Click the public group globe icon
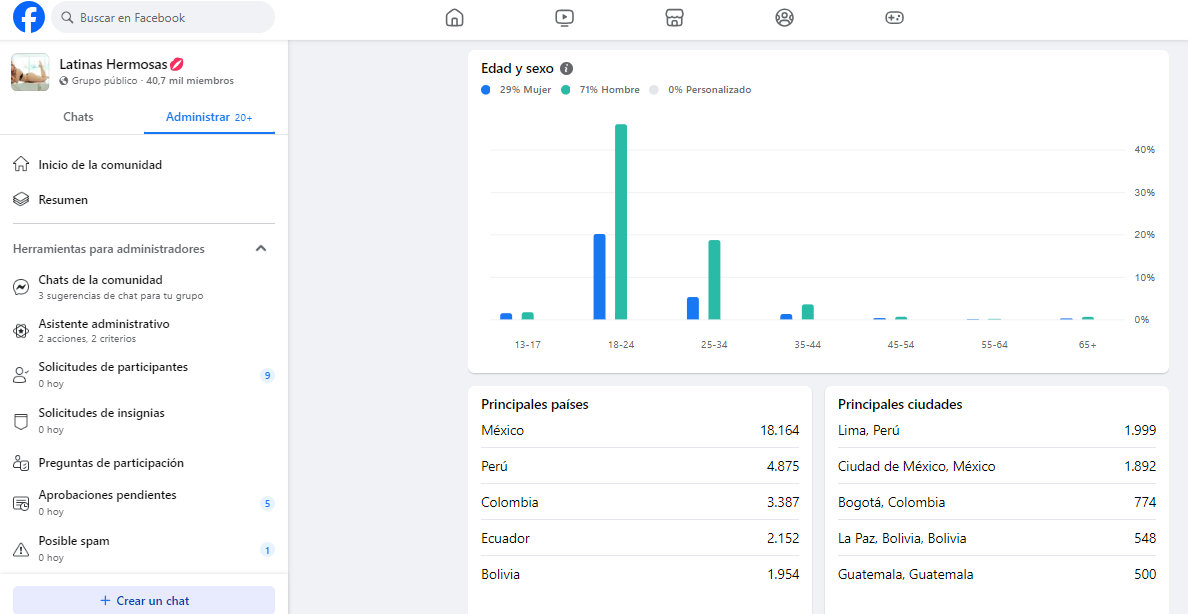Image resolution: width=1188 pixels, height=614 pixels. [x=64, y=80]
